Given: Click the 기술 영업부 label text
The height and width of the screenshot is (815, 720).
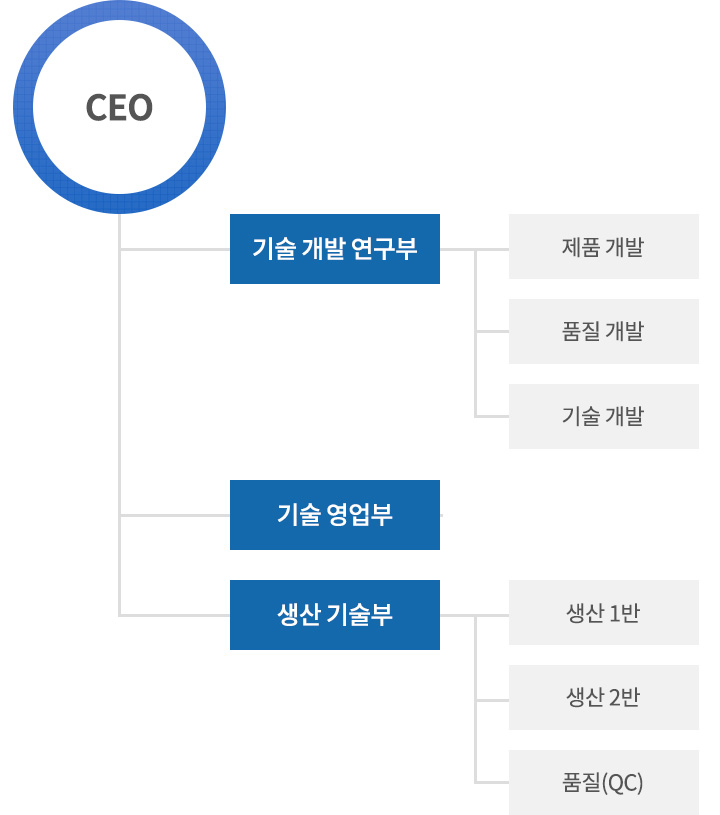Looking at the screenshot, I should pyautogui.click(x=335, y=515).
